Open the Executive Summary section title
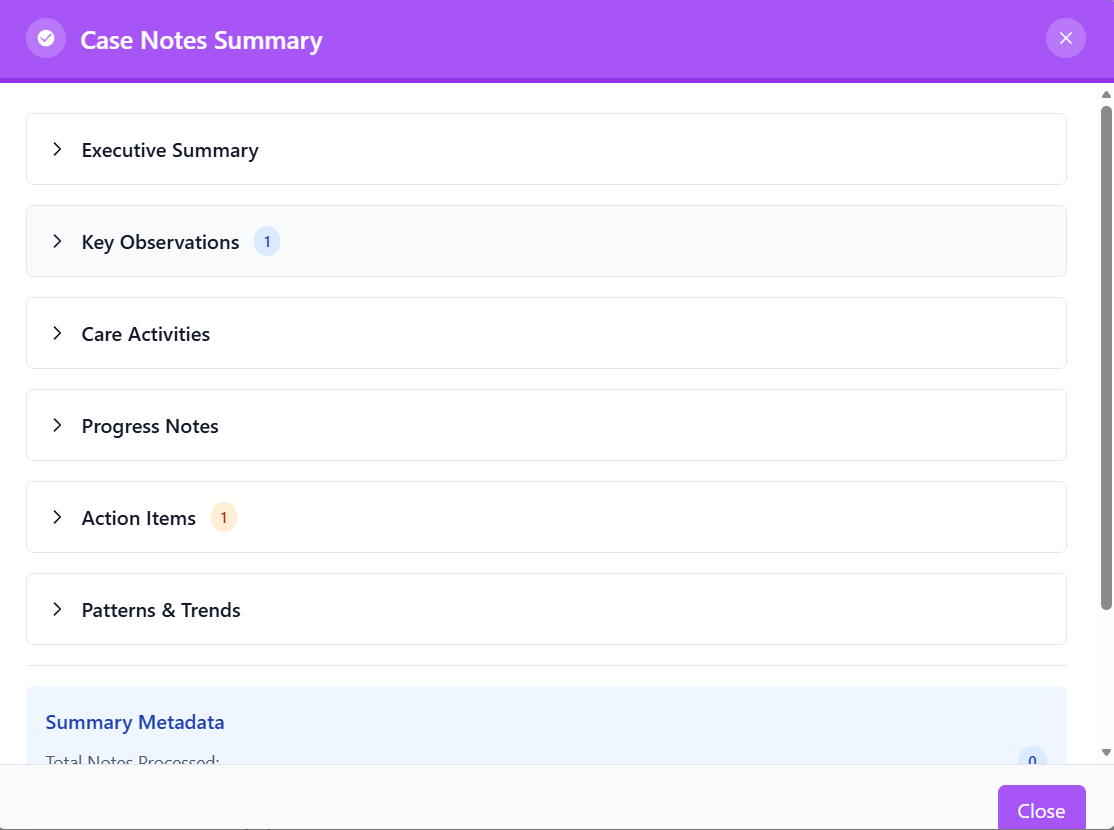Image resolution: width=1114 pixels, height=830 pixels. pyautogui.click(x=170, y=150)
